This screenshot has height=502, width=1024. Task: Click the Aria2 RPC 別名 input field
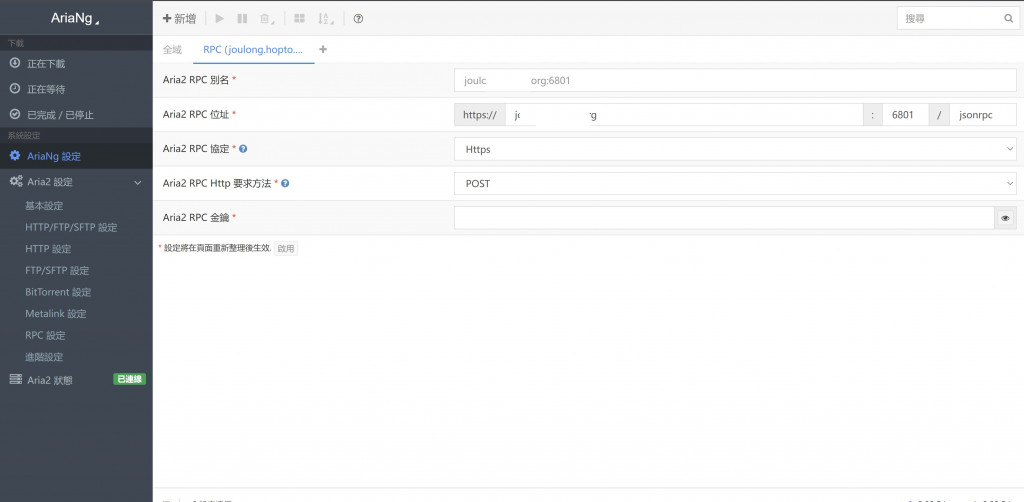pyautogui.click(x=735, y=80)
